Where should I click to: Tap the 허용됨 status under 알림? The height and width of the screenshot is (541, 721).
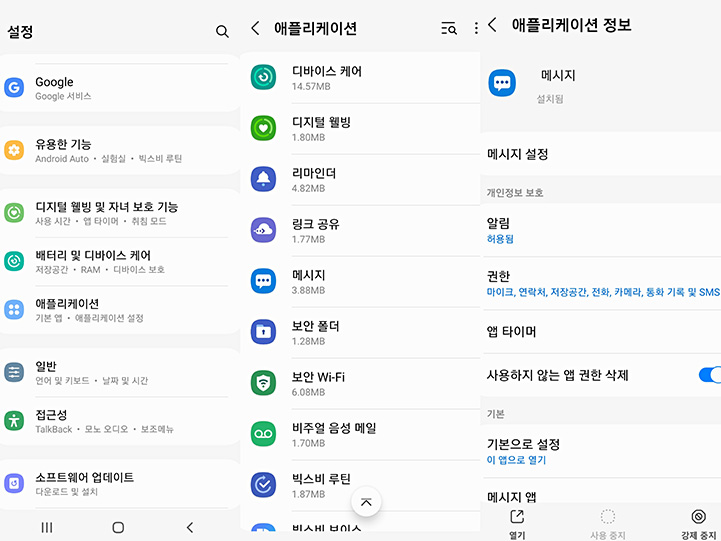click(500, 239)
